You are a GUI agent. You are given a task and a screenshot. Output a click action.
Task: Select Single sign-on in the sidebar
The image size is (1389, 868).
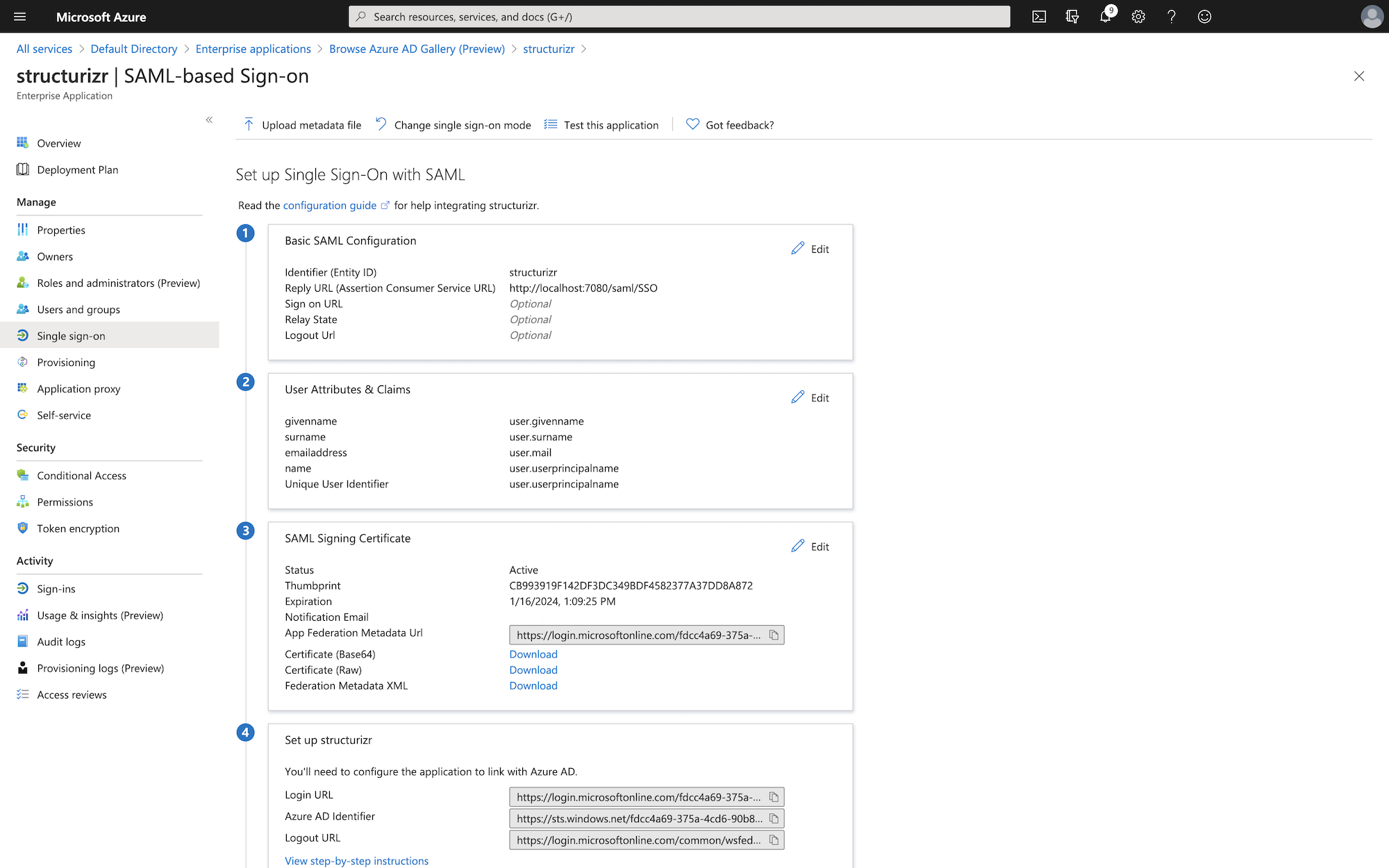click(110, 335)
